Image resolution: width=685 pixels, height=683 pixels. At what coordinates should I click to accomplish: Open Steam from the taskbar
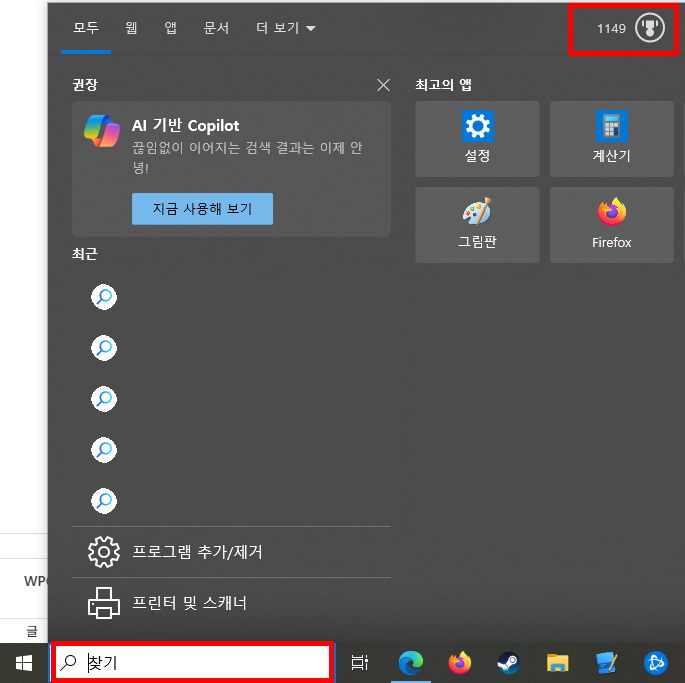(509, 662)
